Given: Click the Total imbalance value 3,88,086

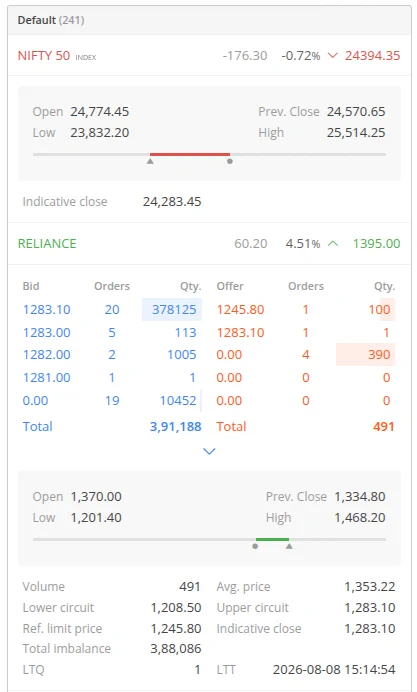Looking at the screenshot, I should coord(176,649).
